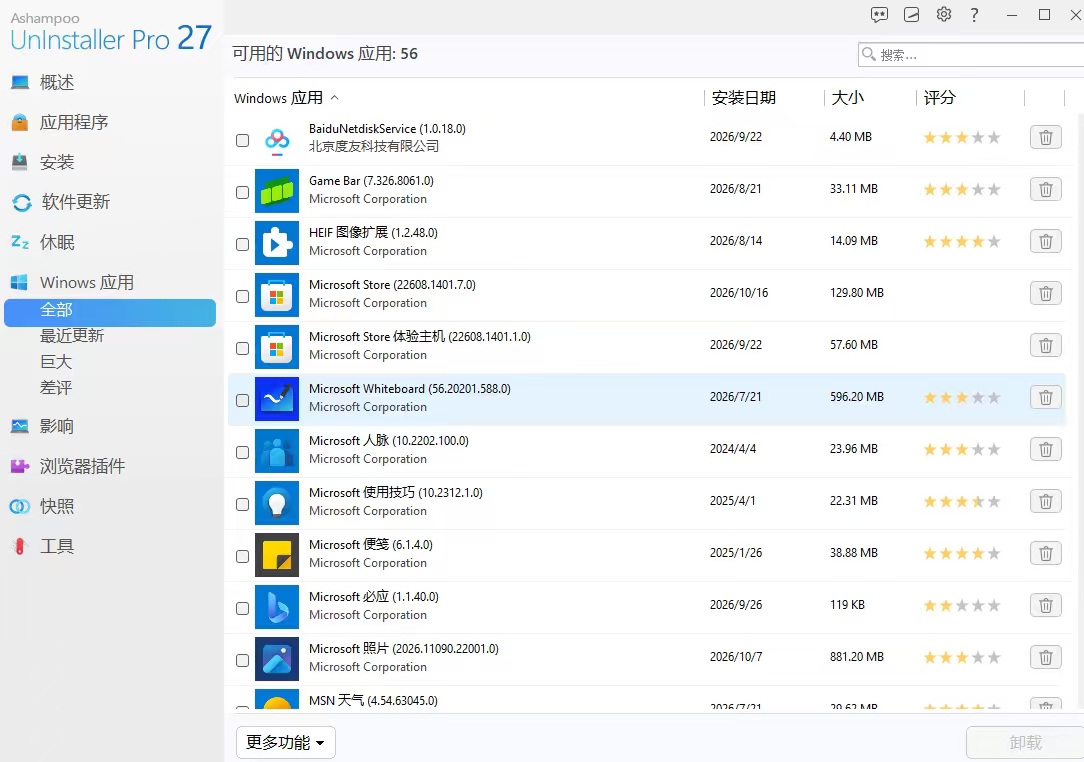1084x762 pixels.
Task: Click trash icon for Microsoft 照片
Action: pyautogui.click(x=1045, y=657)
